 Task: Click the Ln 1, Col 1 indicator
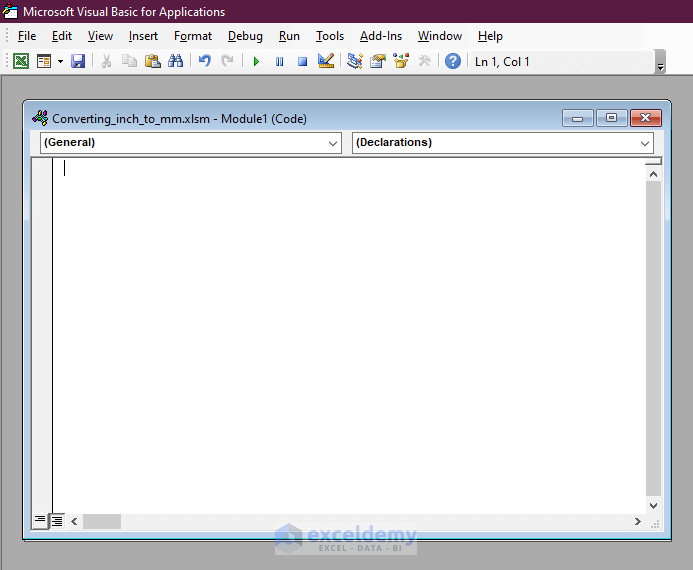coord(502,61)
